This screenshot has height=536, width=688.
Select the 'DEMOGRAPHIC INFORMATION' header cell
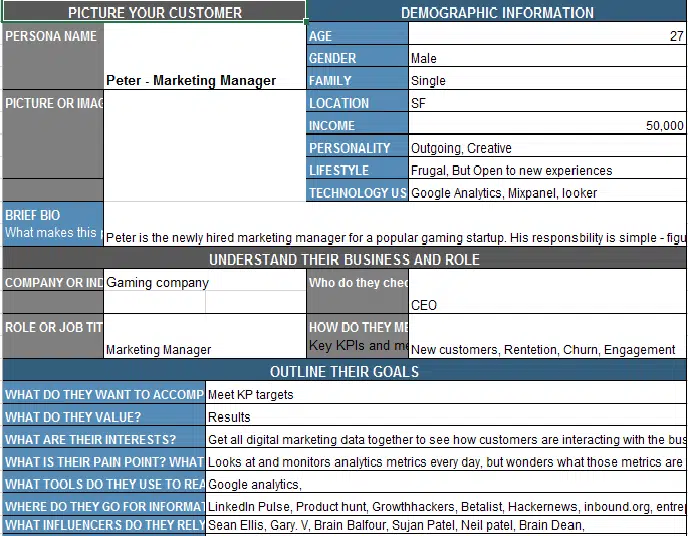point(497,13)
